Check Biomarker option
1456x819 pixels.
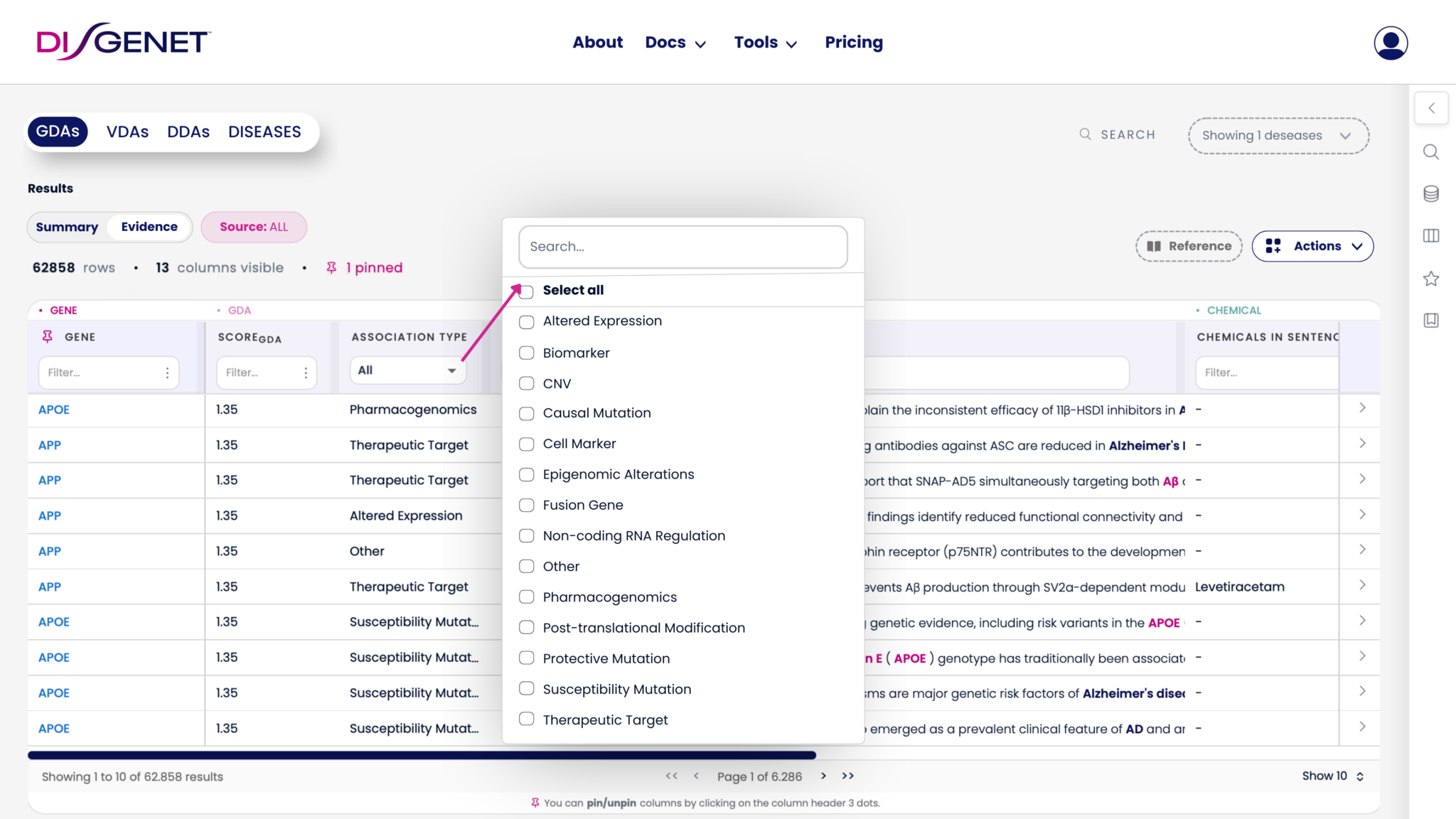click(x=526, y=353)
